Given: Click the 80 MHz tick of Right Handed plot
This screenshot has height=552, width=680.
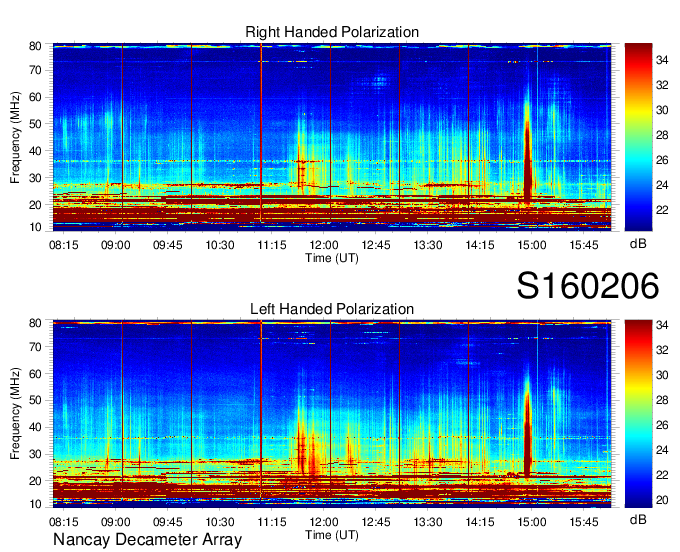Looking at the screenshot, I should pyautogui.click(x=35, y=46).
